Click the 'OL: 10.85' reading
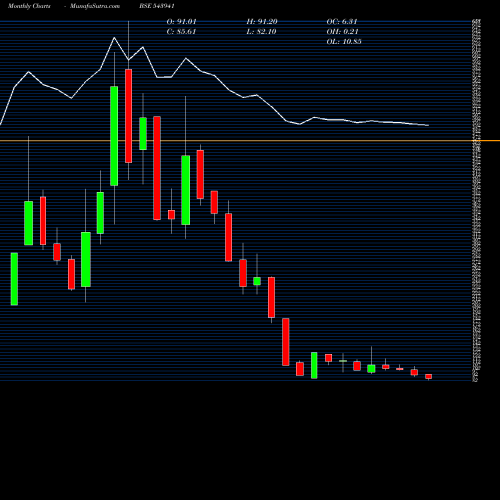 tap(344, 42)
